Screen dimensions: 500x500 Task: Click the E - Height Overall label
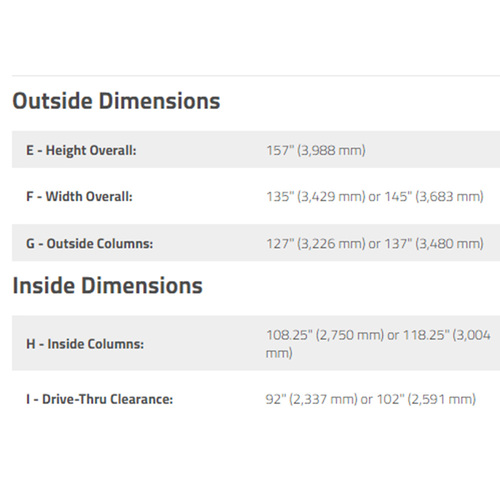81,150
